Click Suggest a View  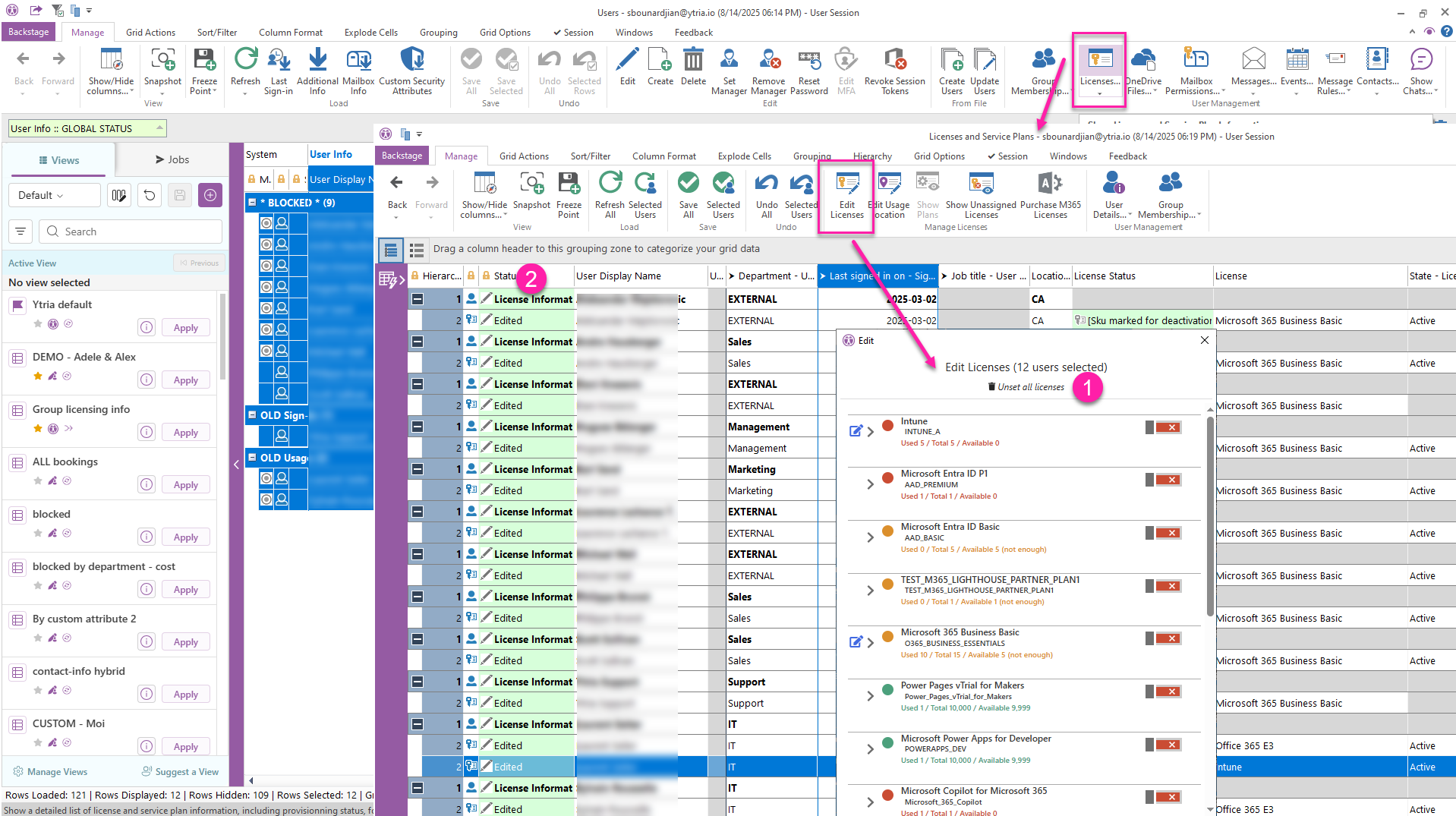click(x=180, y=771)
